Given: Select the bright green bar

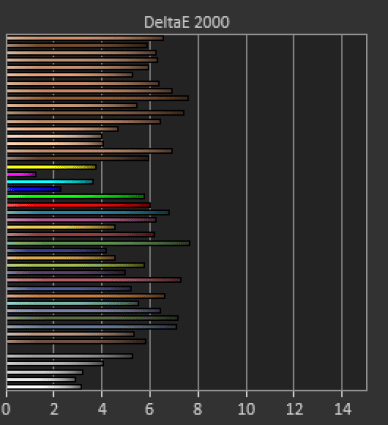Looking at the screenshot, I should point(76,197).
